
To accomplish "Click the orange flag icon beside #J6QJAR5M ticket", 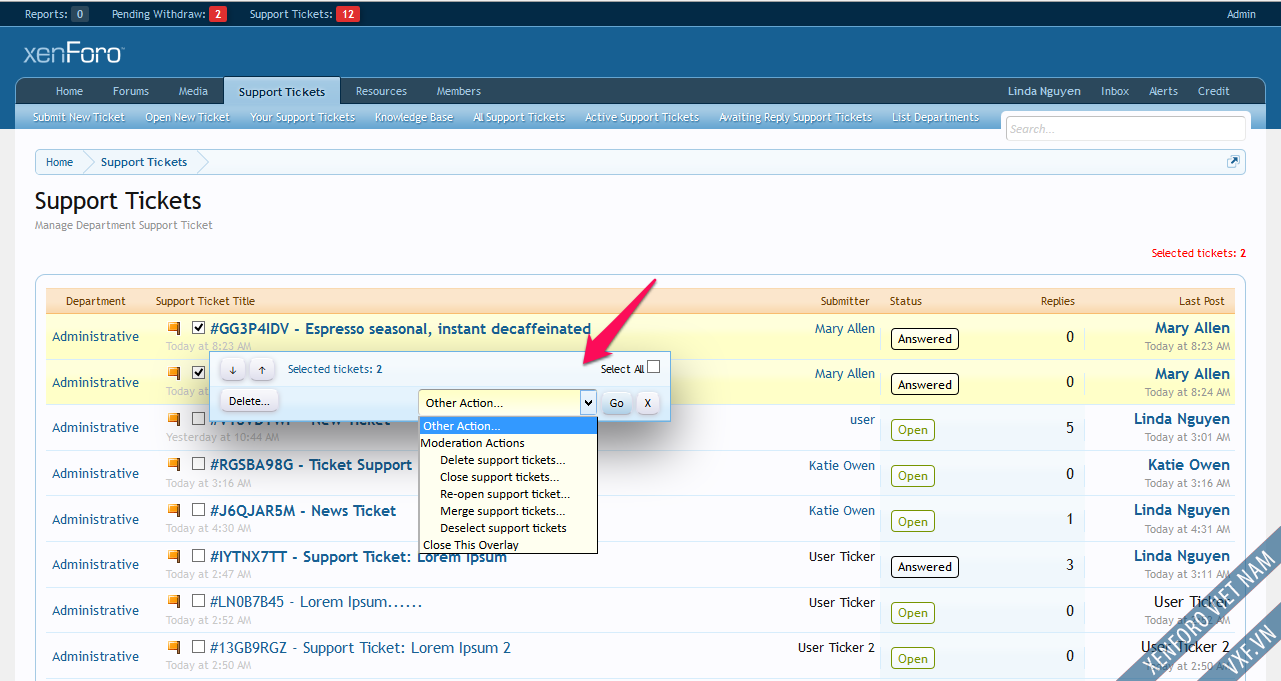I will tap(174, 510).
